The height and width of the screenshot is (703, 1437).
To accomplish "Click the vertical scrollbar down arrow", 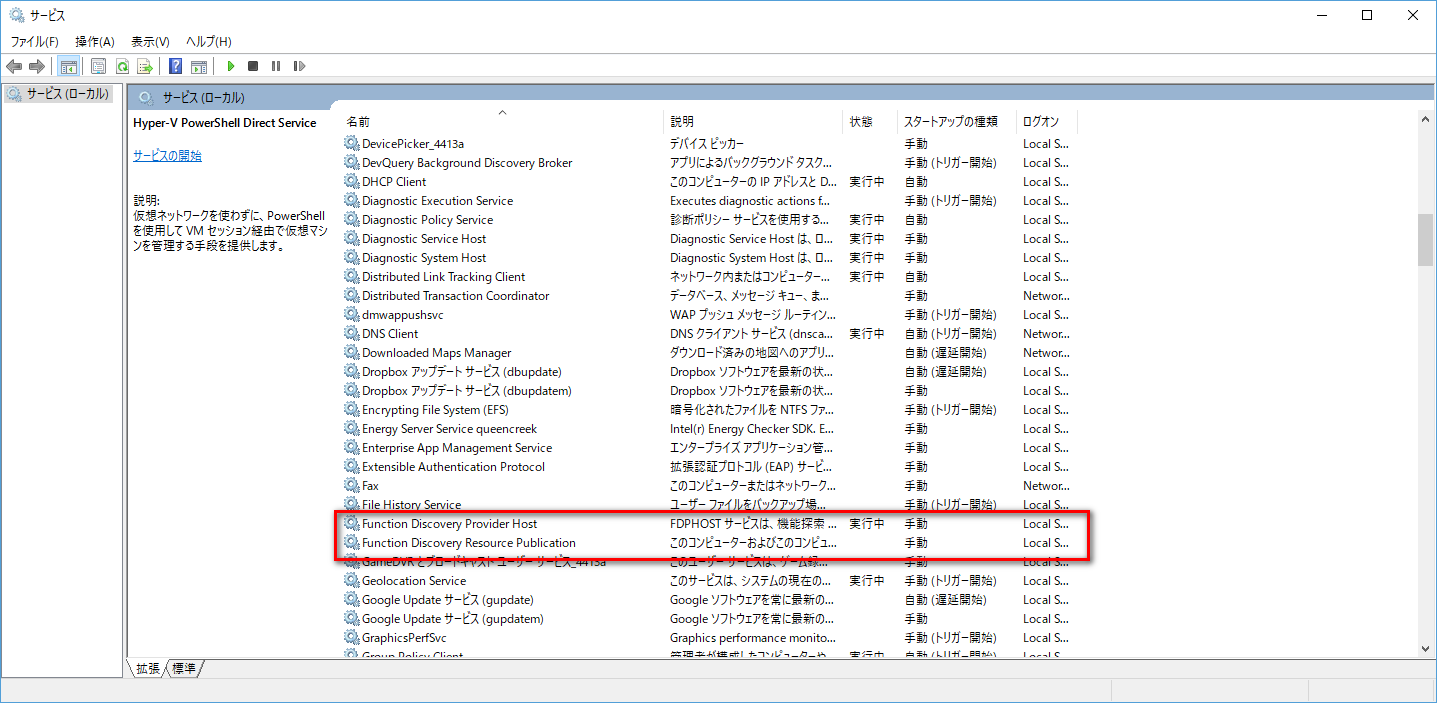I will [1425, 648].
